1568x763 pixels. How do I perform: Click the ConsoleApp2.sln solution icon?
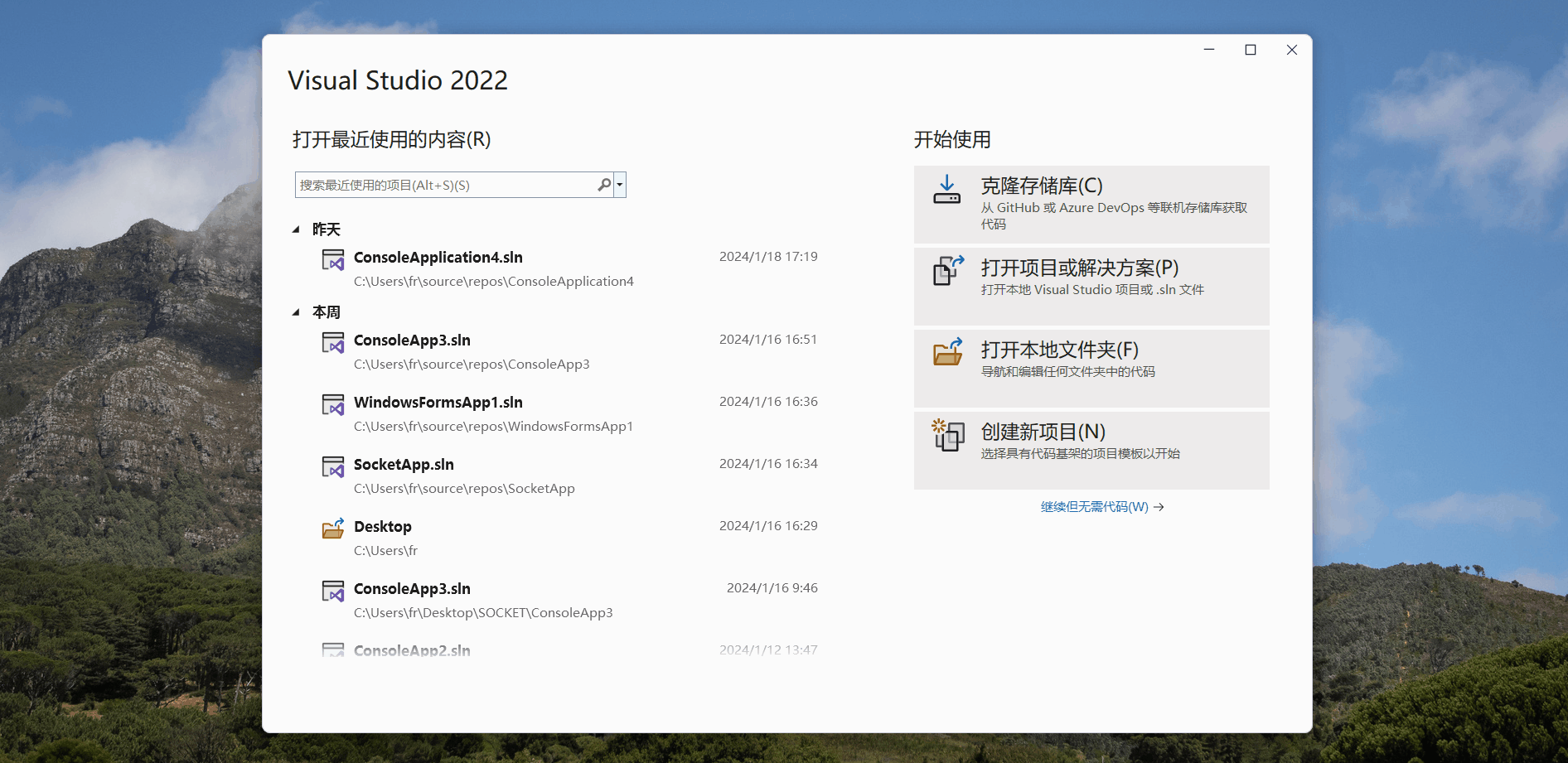click(x=333, y=650)
